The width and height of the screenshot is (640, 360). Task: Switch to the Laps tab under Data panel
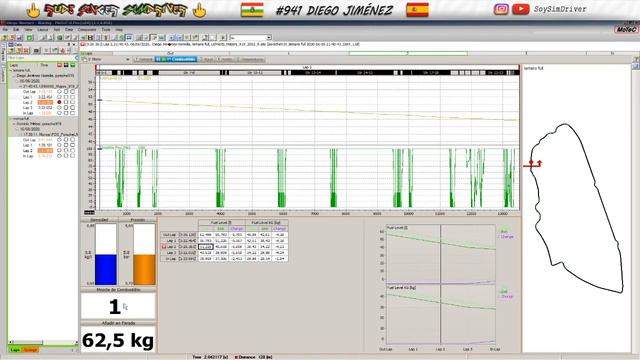coord(15,350)
